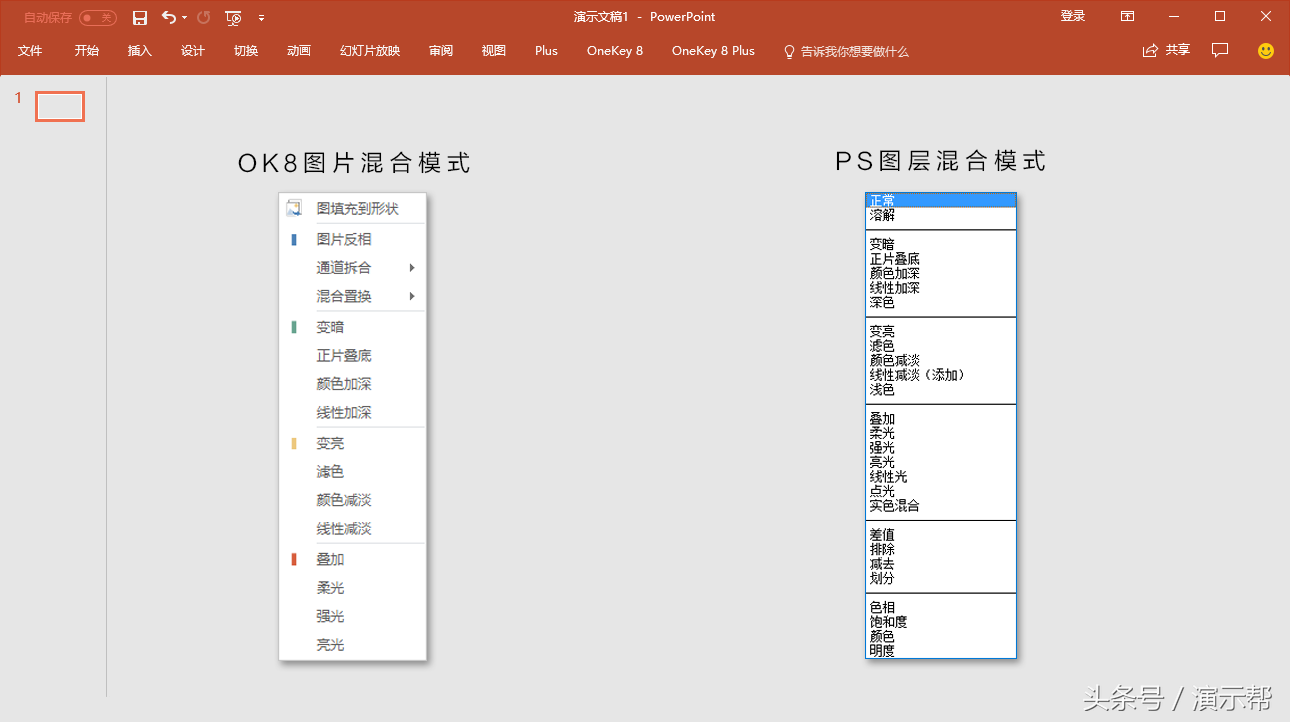Choose 滤色 in the OK8 context menu
Viewport: 1290px width, 722px height.
353,471
